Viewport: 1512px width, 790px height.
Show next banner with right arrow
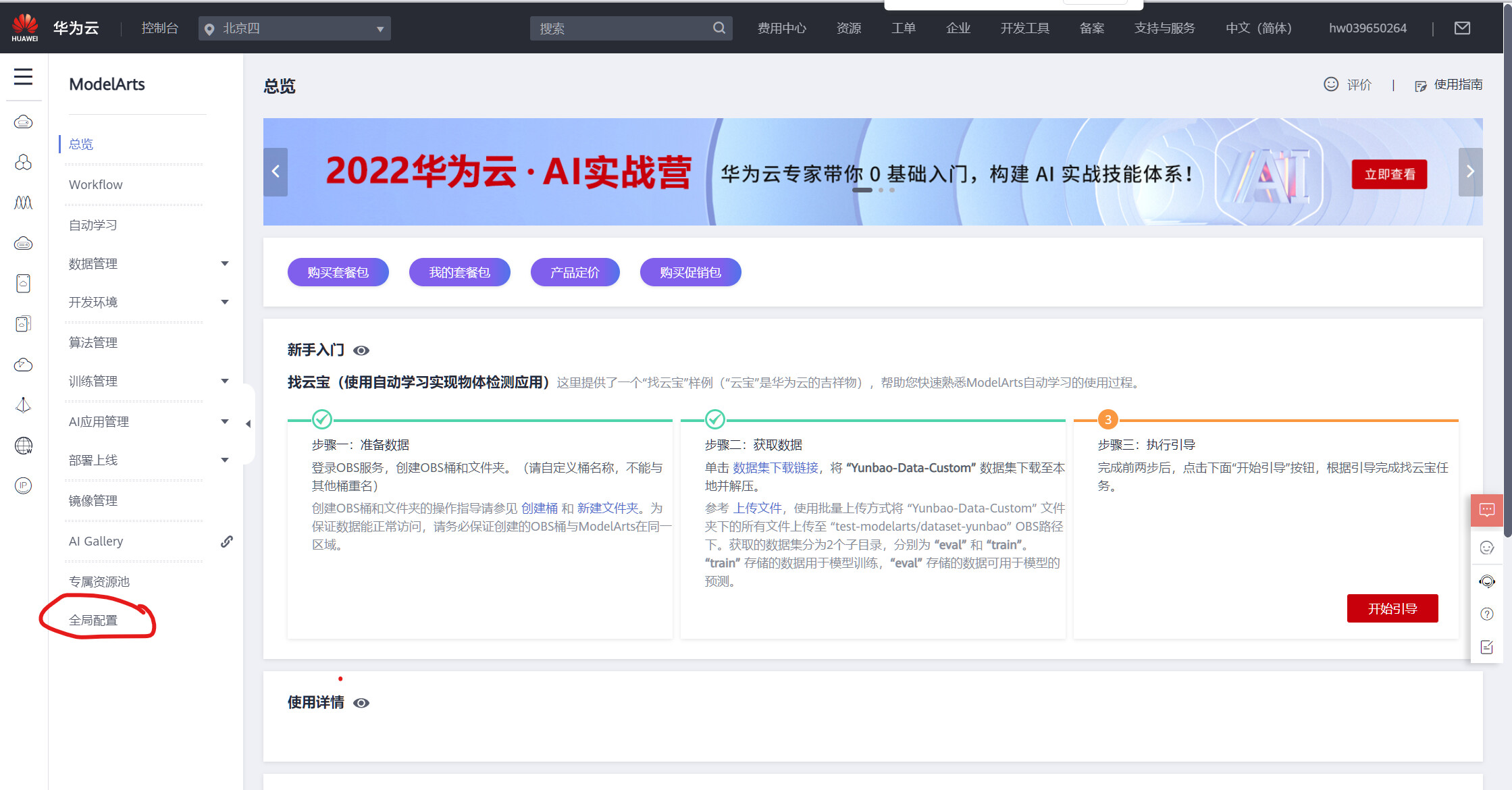tap(1470, 172)
